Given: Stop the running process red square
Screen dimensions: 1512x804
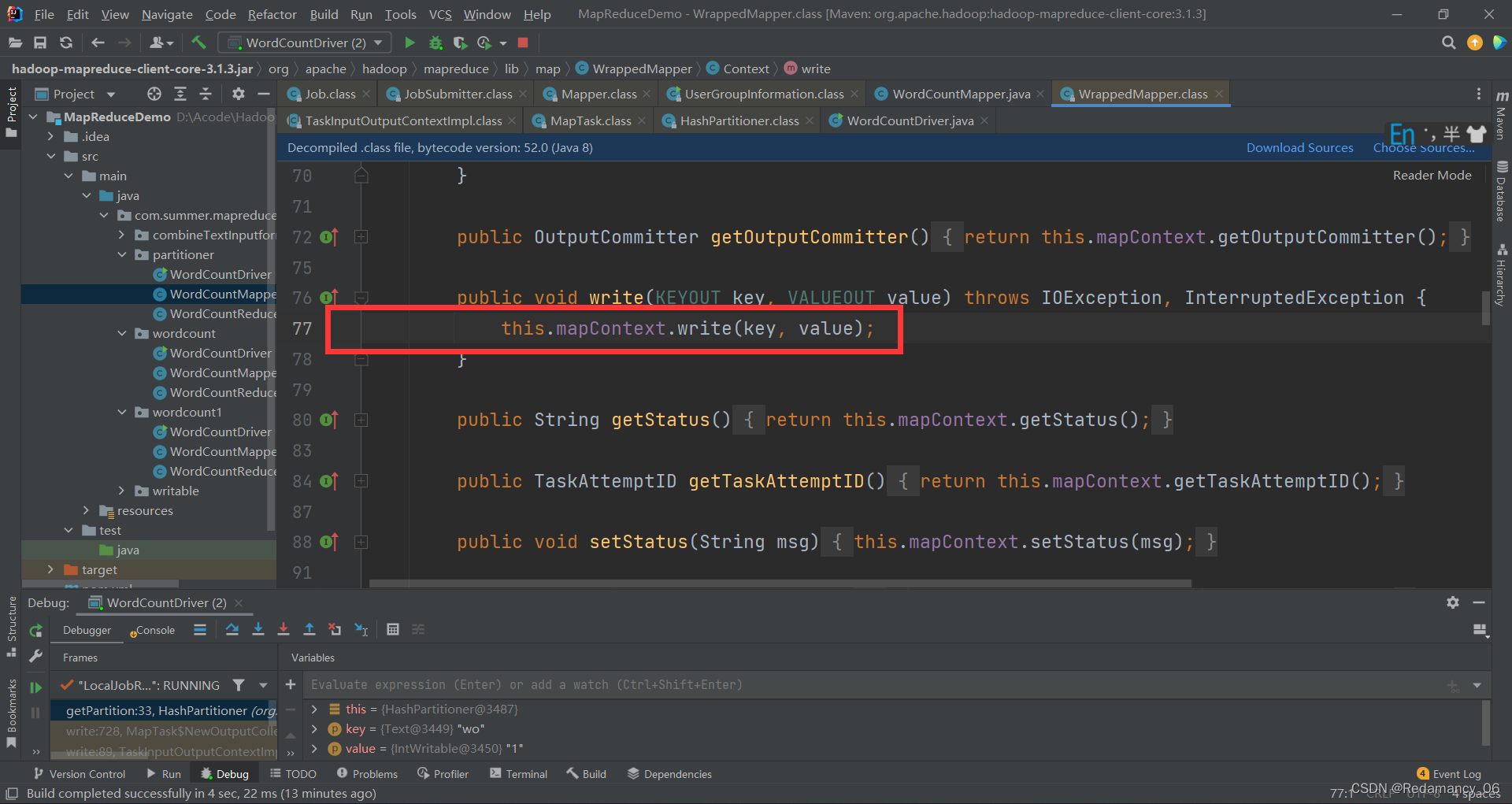Looking at the screenshot, I should click(523, 43).
